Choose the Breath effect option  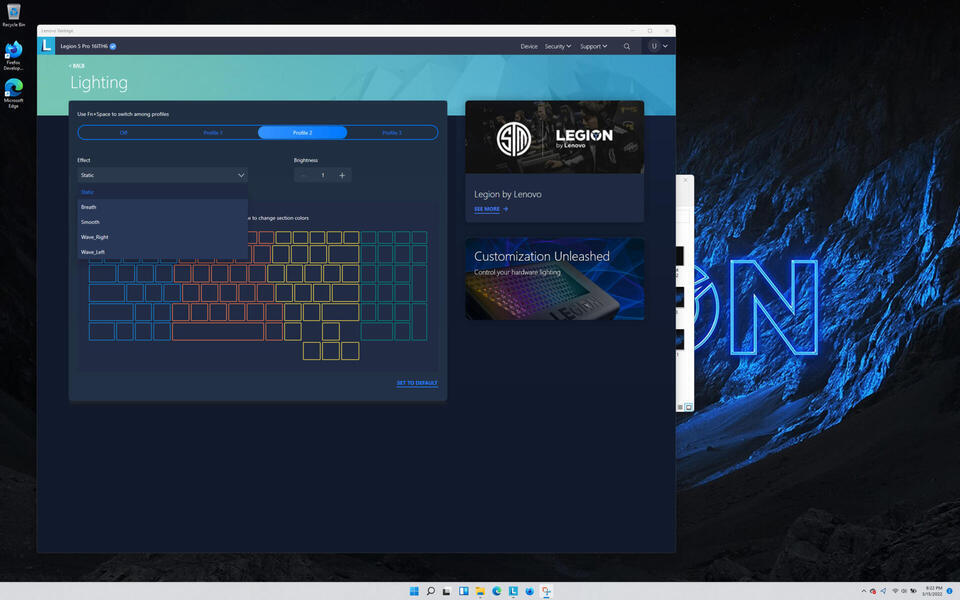pos(162,207)
